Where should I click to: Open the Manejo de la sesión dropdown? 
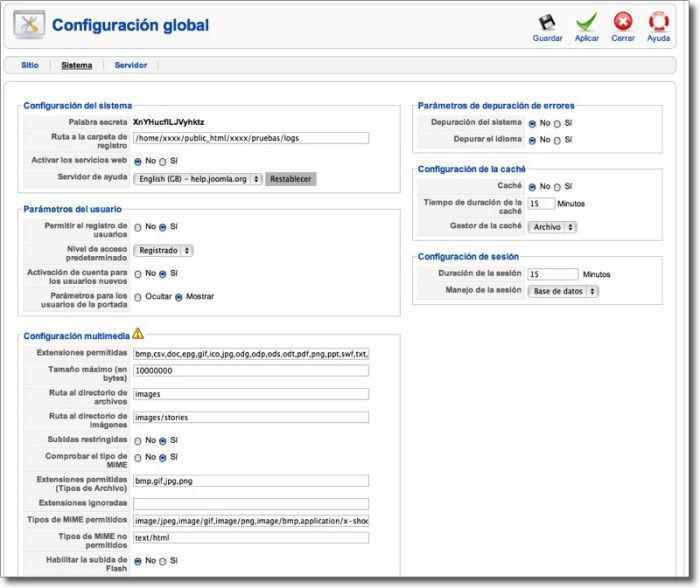point(563,291)
